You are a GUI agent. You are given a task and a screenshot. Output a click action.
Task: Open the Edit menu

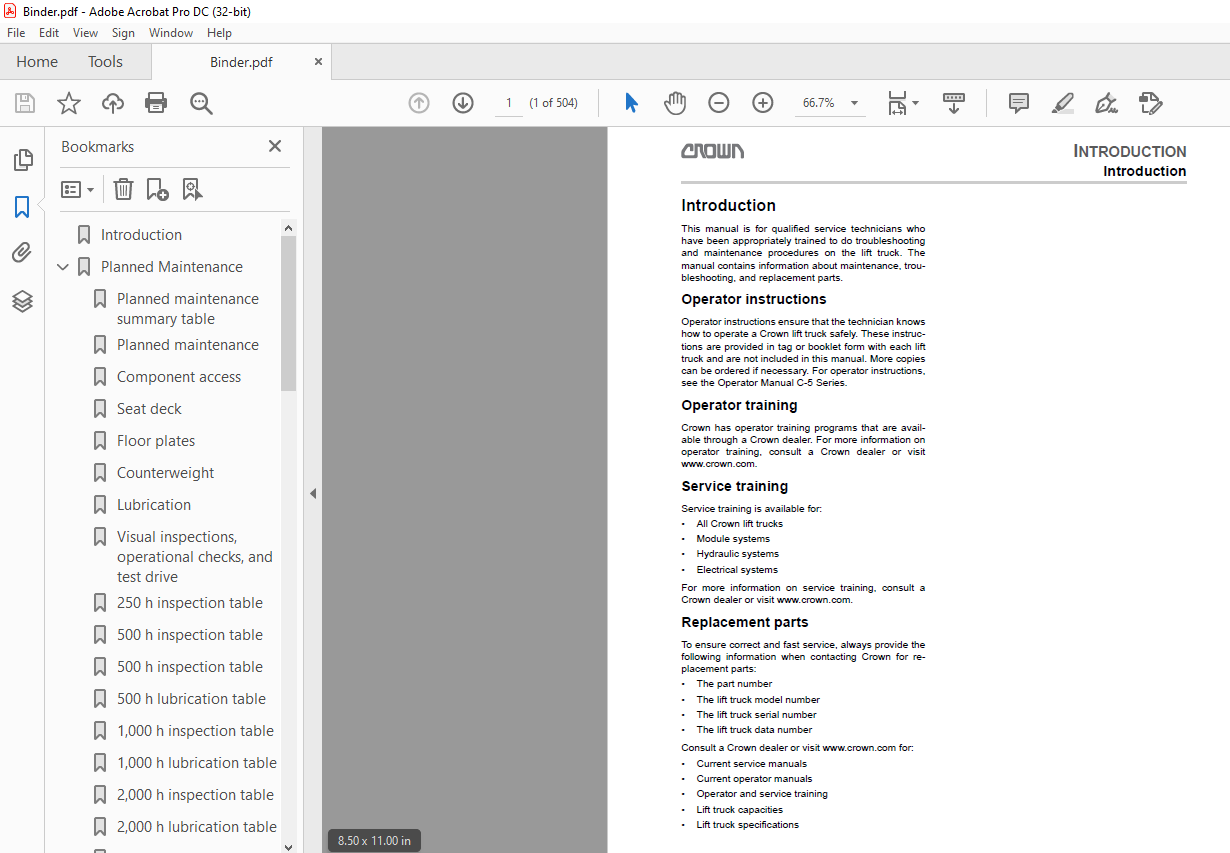tap(49, 33)
